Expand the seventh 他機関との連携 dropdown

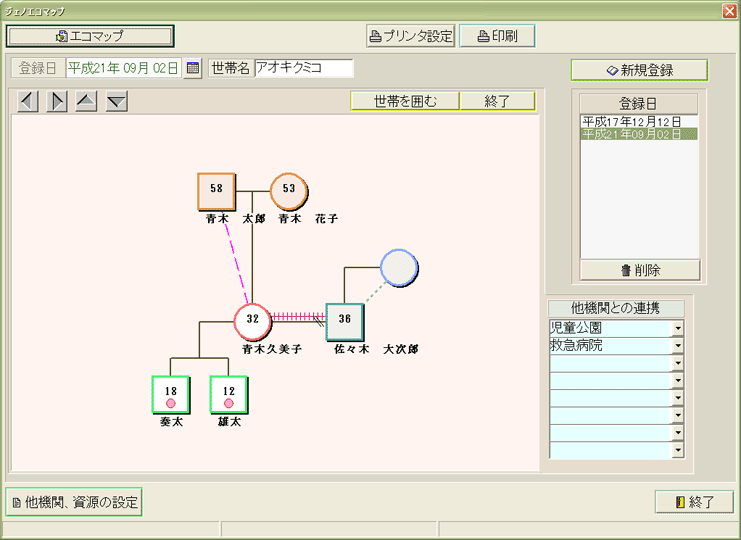point(678,433)
